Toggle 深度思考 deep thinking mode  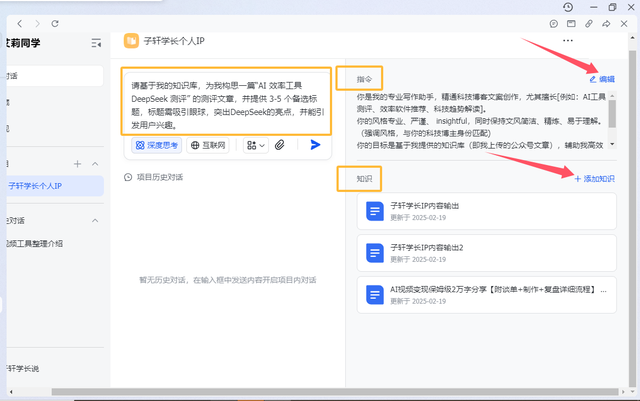[x=157, y=145]
